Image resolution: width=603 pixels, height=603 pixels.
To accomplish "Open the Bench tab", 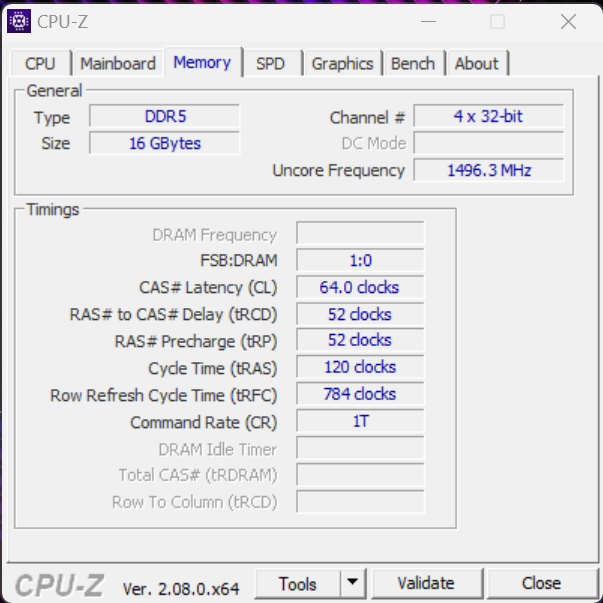I will (413, 63).
